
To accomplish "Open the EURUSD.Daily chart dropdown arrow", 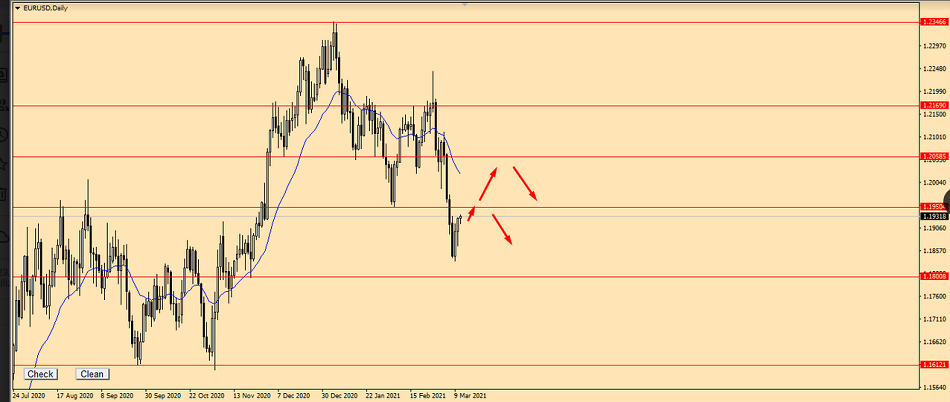I will [x=17, y=8].
